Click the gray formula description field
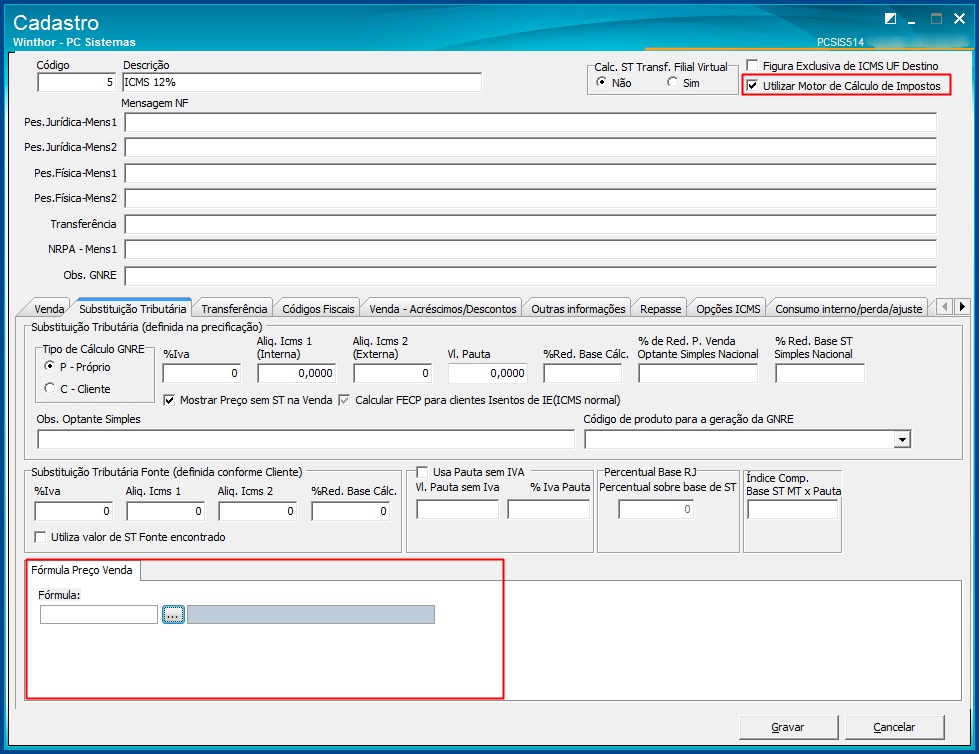The height and width of the screenshot is (754, 979). (311, 615)
